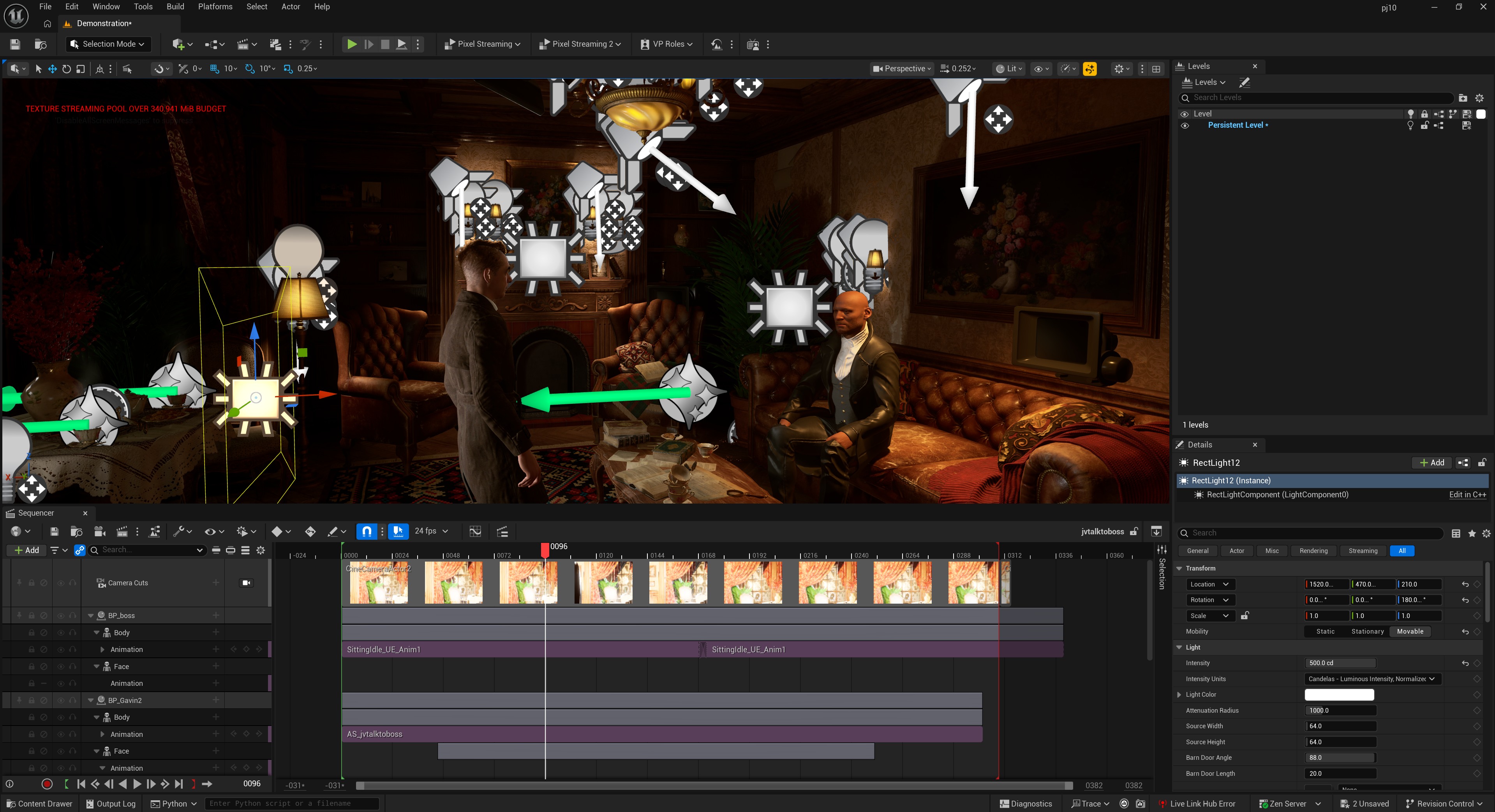This screenshot has height=812, width=1495.
Task: Save the current level icon
Action: [16, 44]
